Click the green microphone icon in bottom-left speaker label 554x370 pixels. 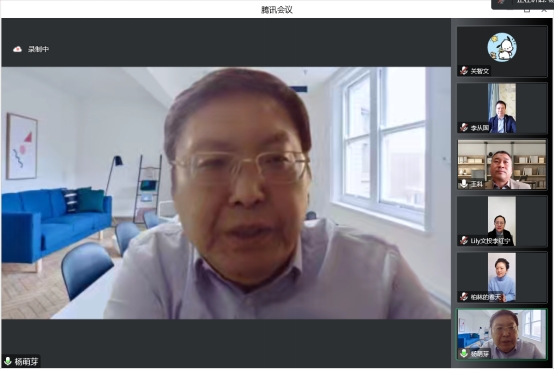tap(7, 362)
